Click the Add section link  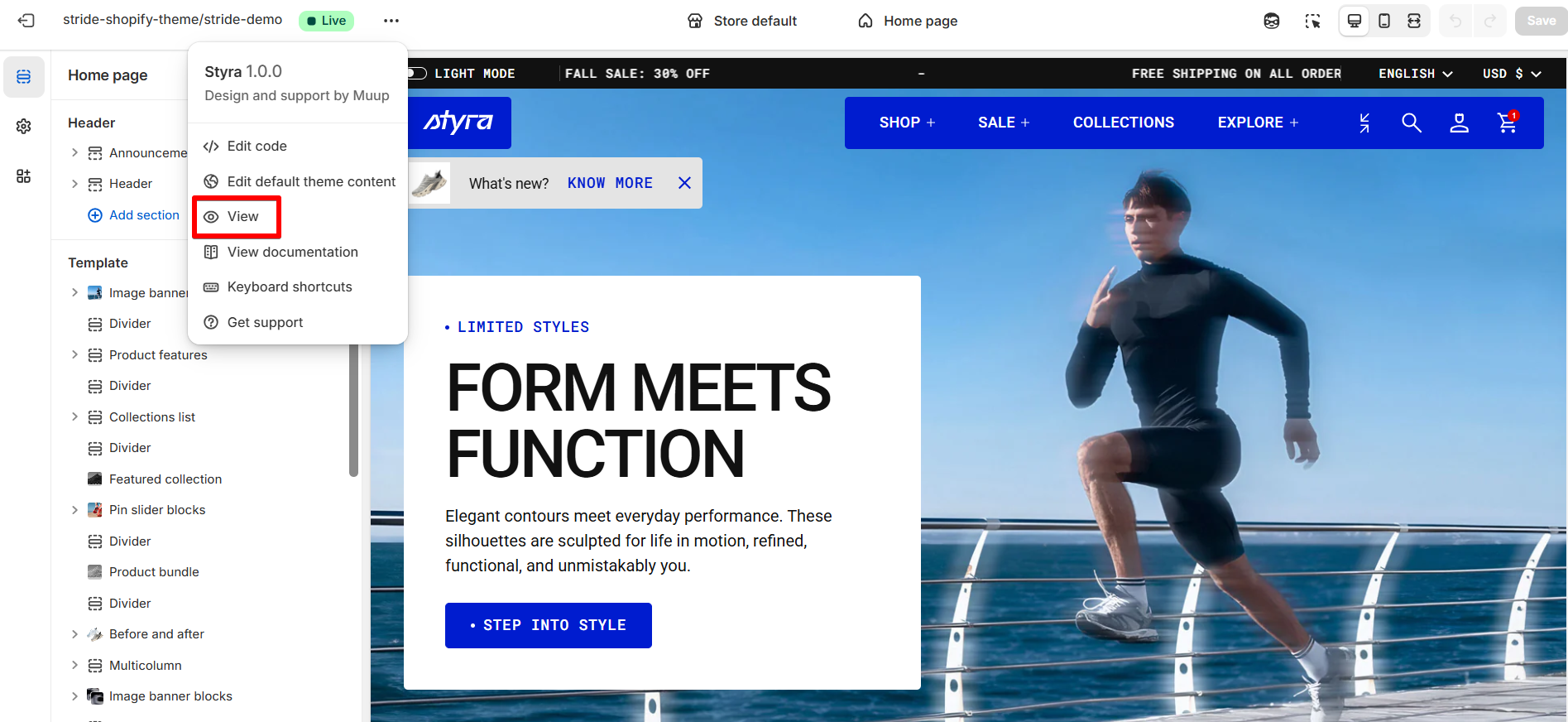[133, 215]
